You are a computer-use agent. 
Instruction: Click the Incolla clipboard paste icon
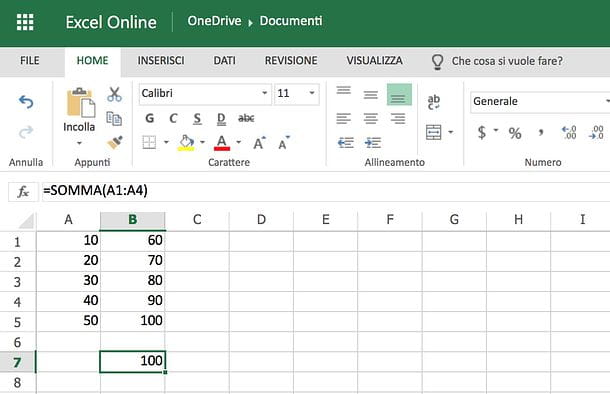tap(81, 102)
